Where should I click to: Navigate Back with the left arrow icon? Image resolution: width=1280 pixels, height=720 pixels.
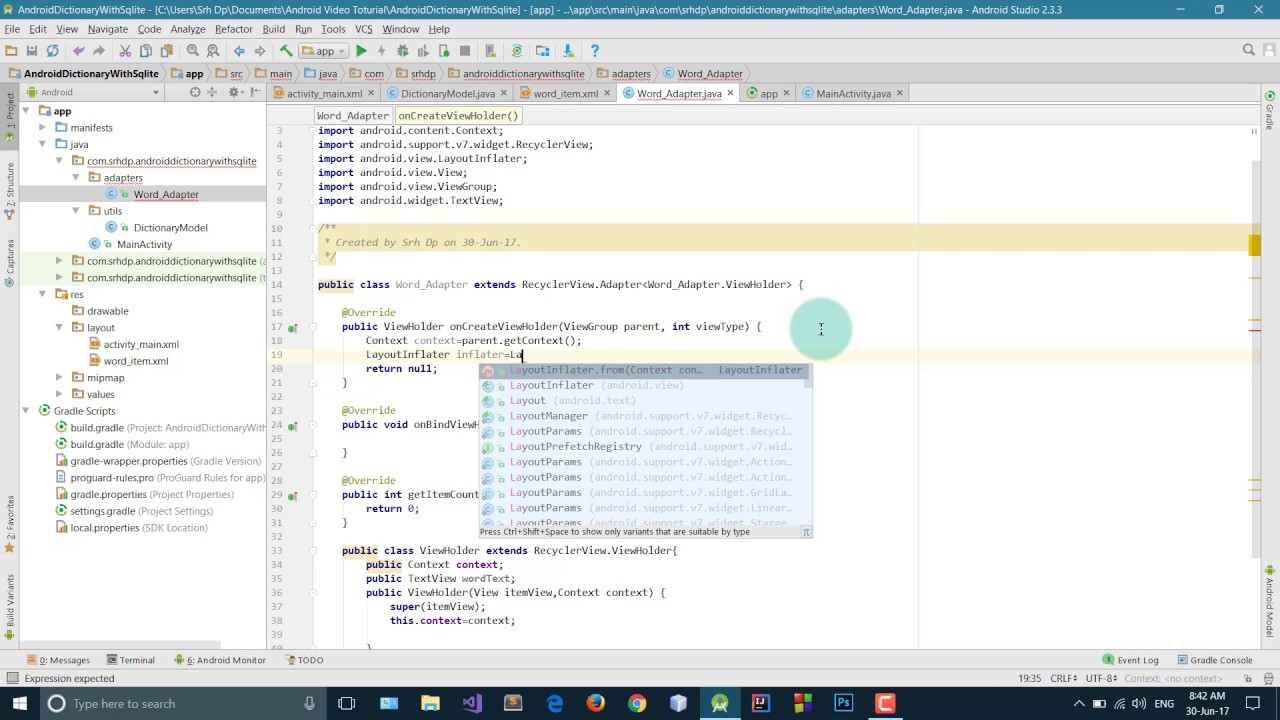239,51
